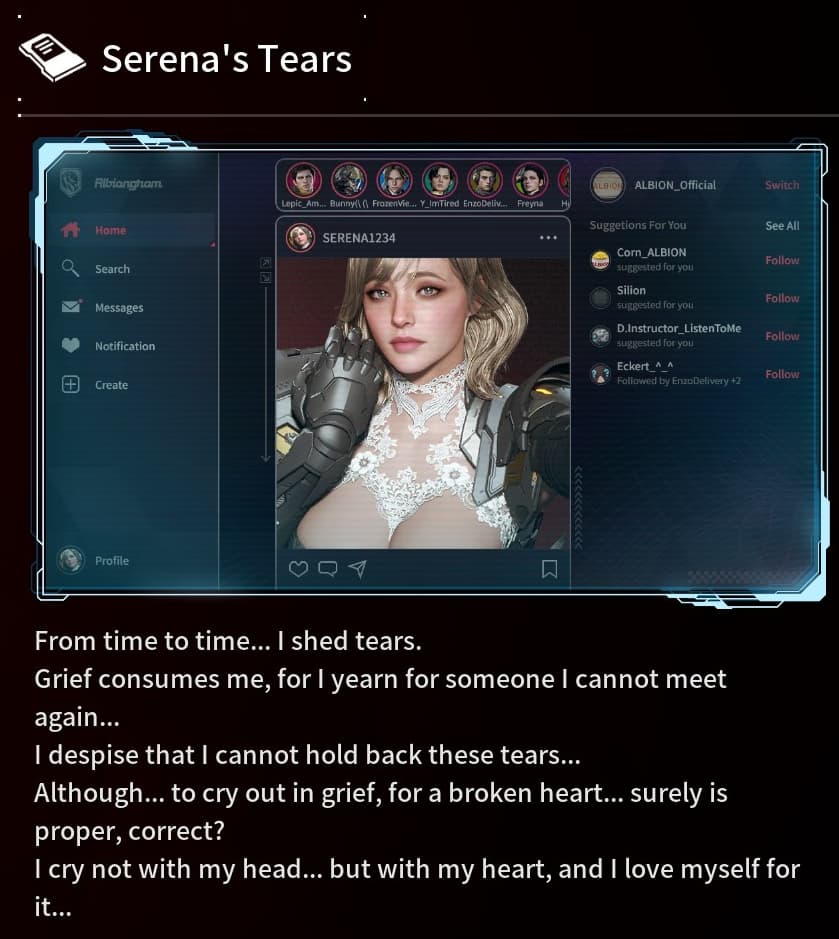
Task: Click the paper plane share icon
Action: coord(358,568)
